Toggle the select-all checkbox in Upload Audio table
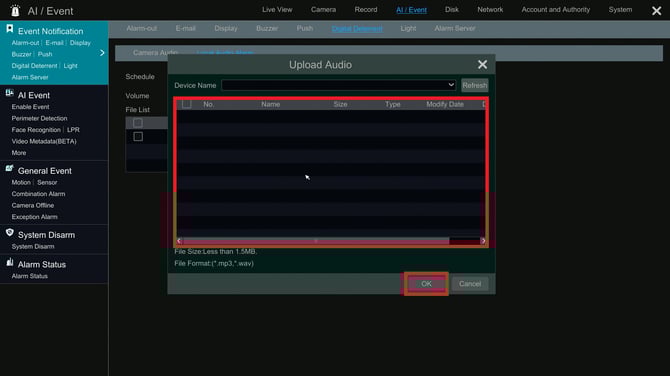The image size is (670, 376). [187, 104]
